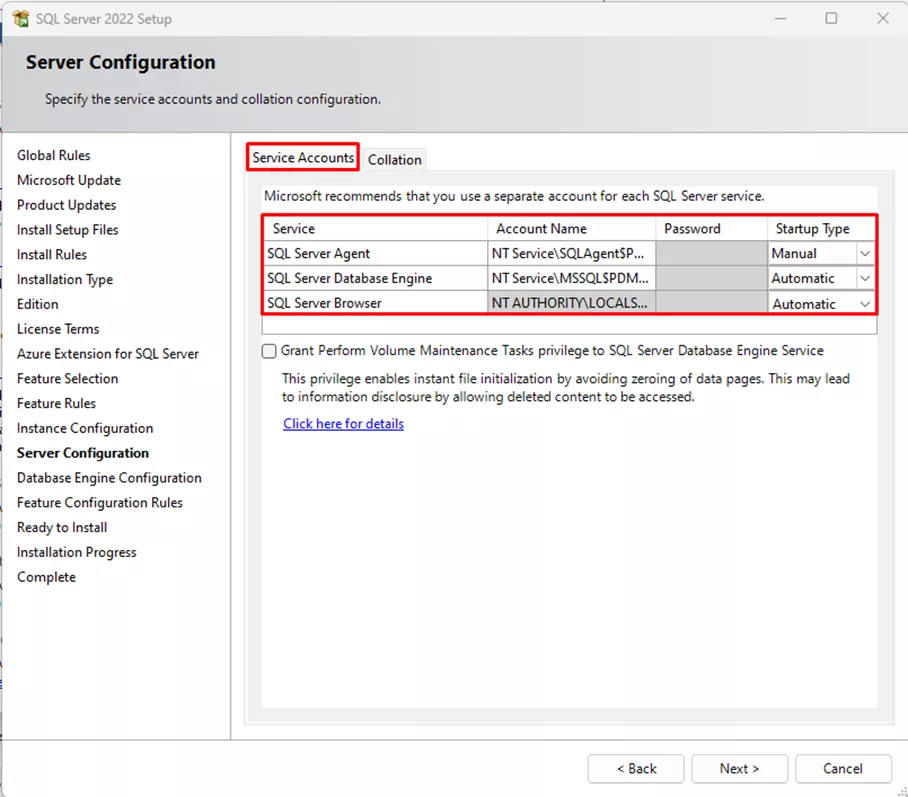Close the SQL Server 2022 Setup window

pos(883,19)
